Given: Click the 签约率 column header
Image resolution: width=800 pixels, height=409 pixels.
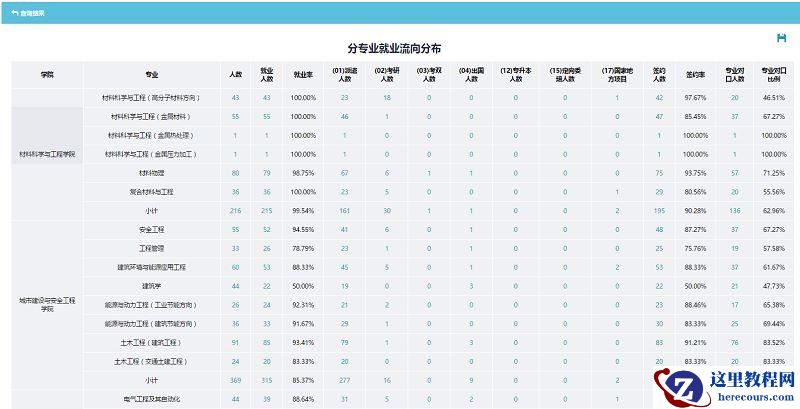Looking at the screenshot, I should pos(695,74).
